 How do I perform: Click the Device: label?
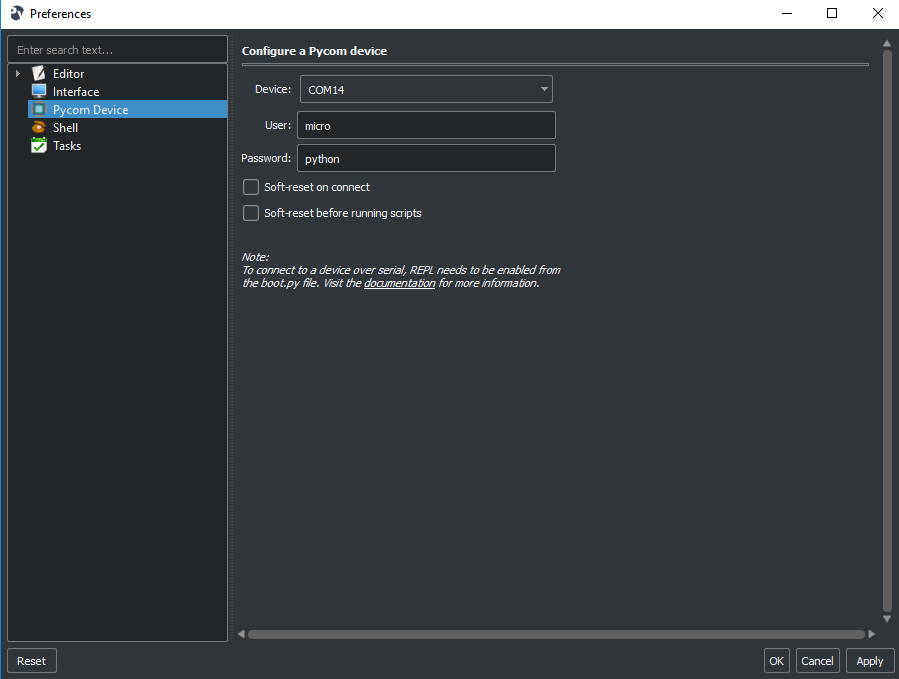pos(273,89)
